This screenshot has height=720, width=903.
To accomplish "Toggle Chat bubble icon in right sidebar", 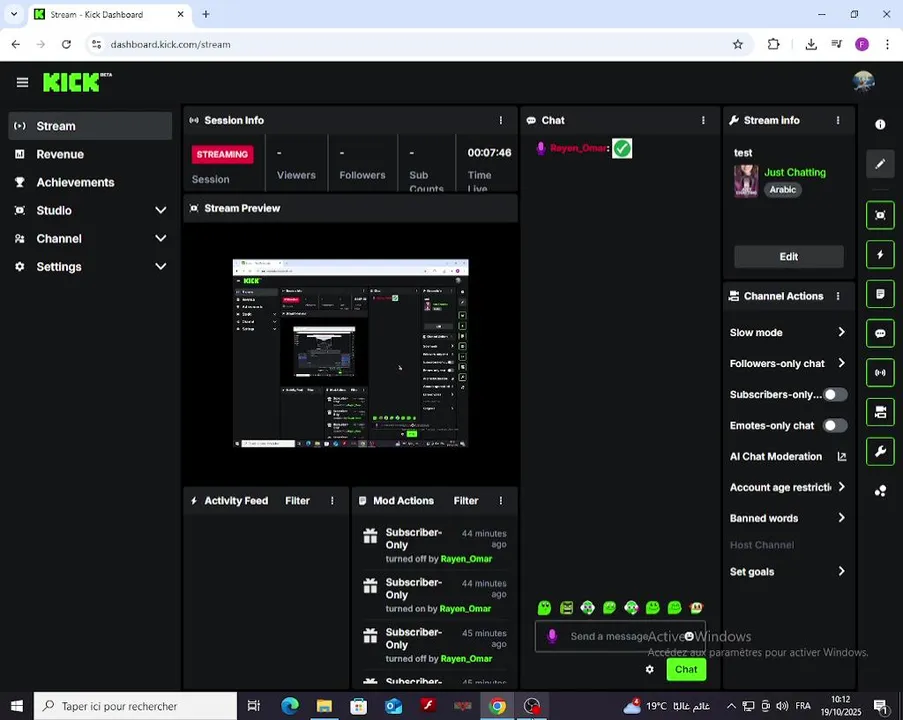I will (880, 334).
